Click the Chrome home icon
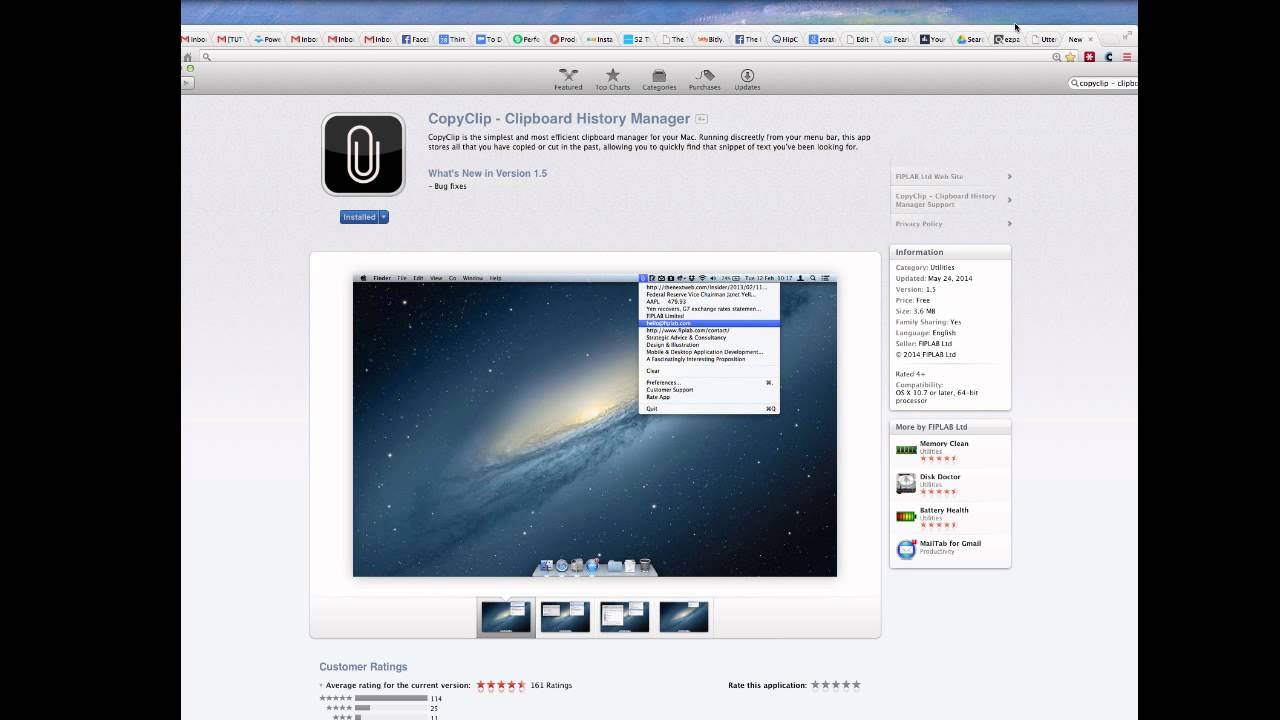The image size is (1280, 720). click(187, 57)
